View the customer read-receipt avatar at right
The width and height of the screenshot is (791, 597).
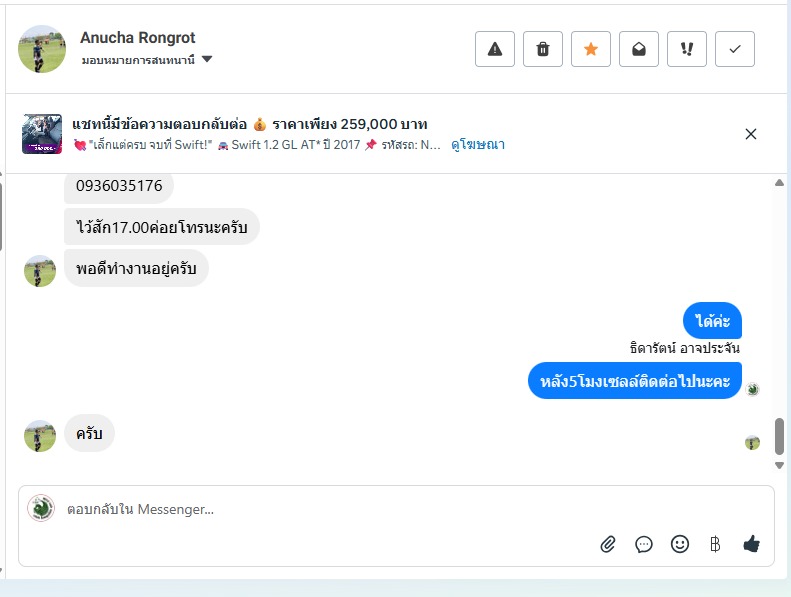point(752,443)
